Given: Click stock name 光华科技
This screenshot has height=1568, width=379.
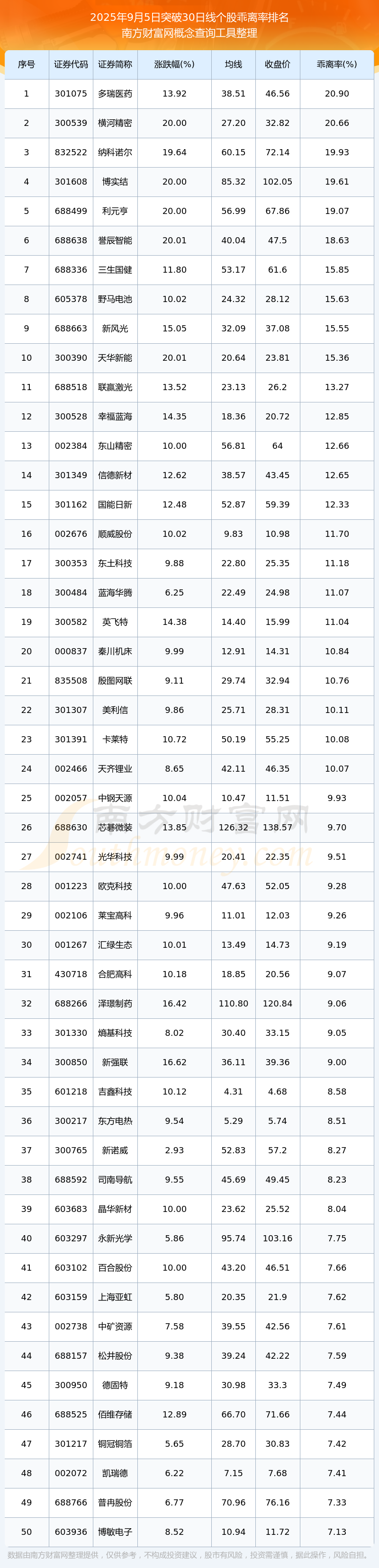Looking at the screenshot, I should (115, 857).
